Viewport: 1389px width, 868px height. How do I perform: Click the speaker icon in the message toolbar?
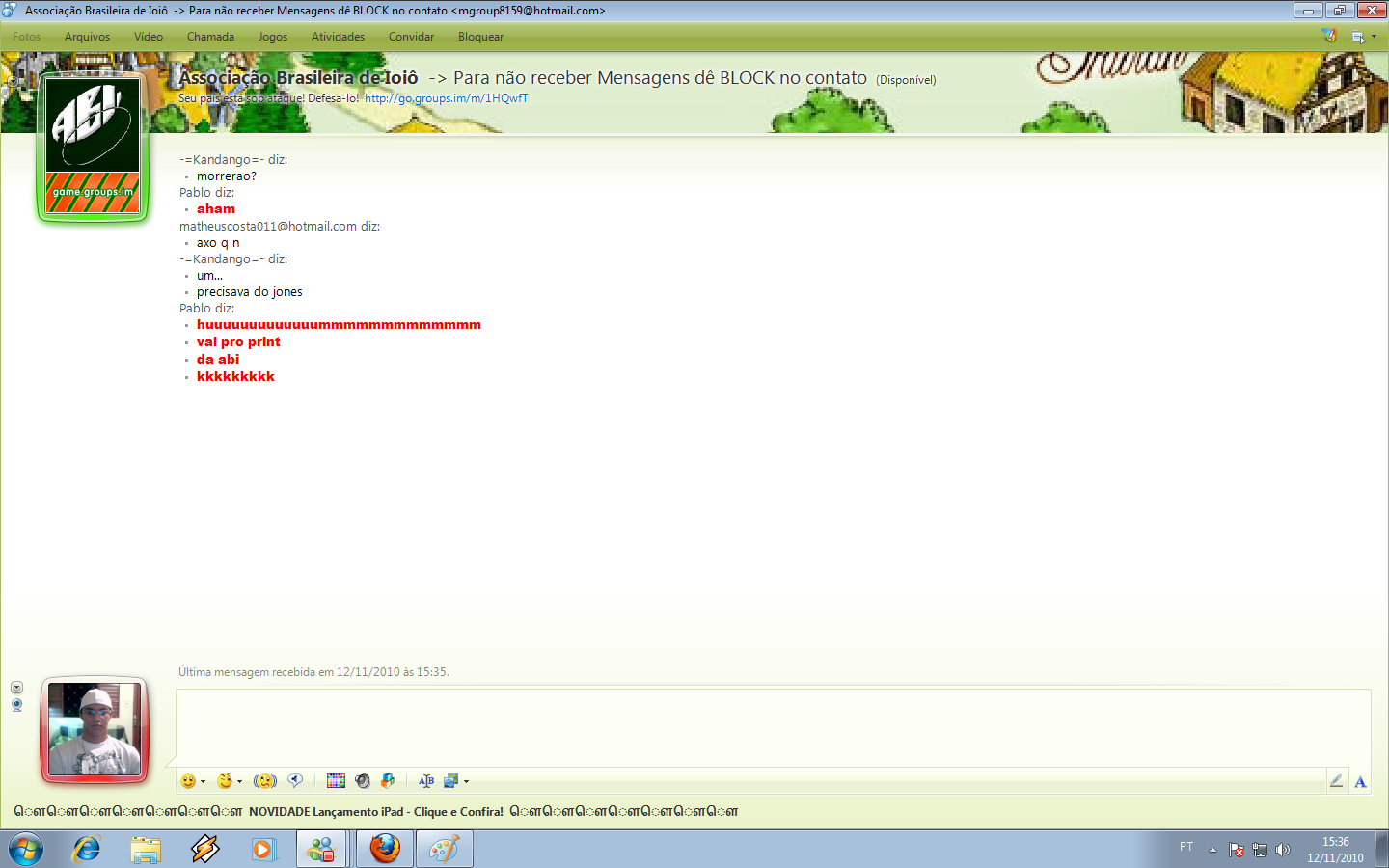coord(363,781)
